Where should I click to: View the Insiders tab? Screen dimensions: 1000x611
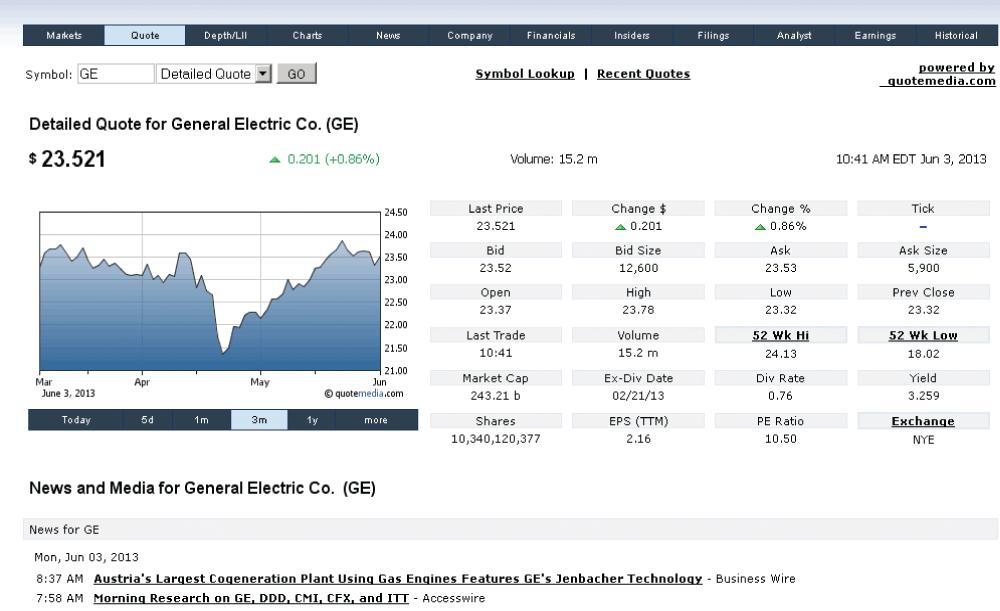[x=630, y=35]
